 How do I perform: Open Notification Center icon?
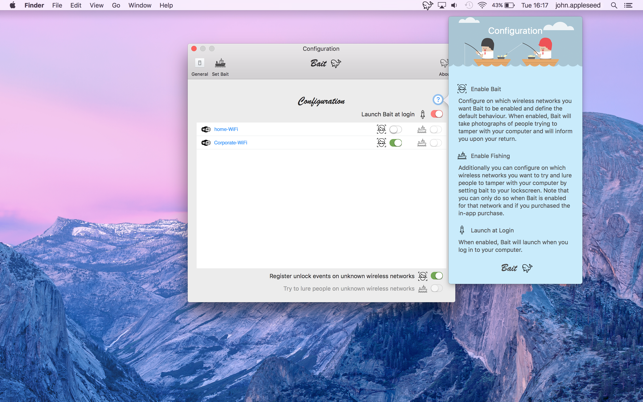(628, 5)
